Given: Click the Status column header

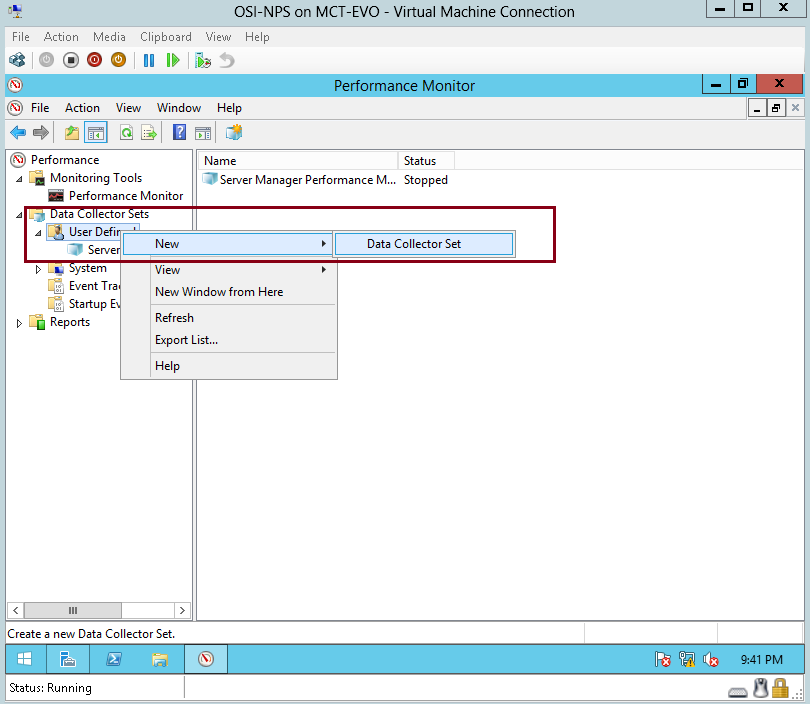Looking at the screenshot, I should [420, 161].
